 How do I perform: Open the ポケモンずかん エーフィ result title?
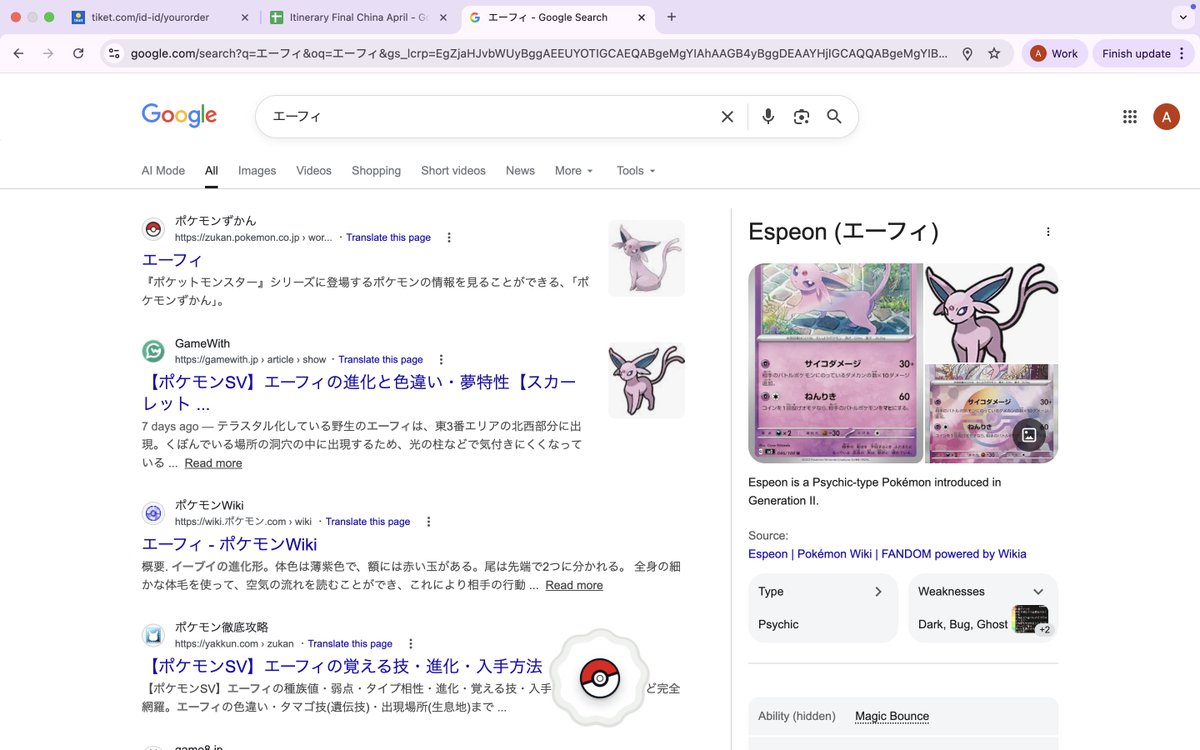[x=172, y=260]
